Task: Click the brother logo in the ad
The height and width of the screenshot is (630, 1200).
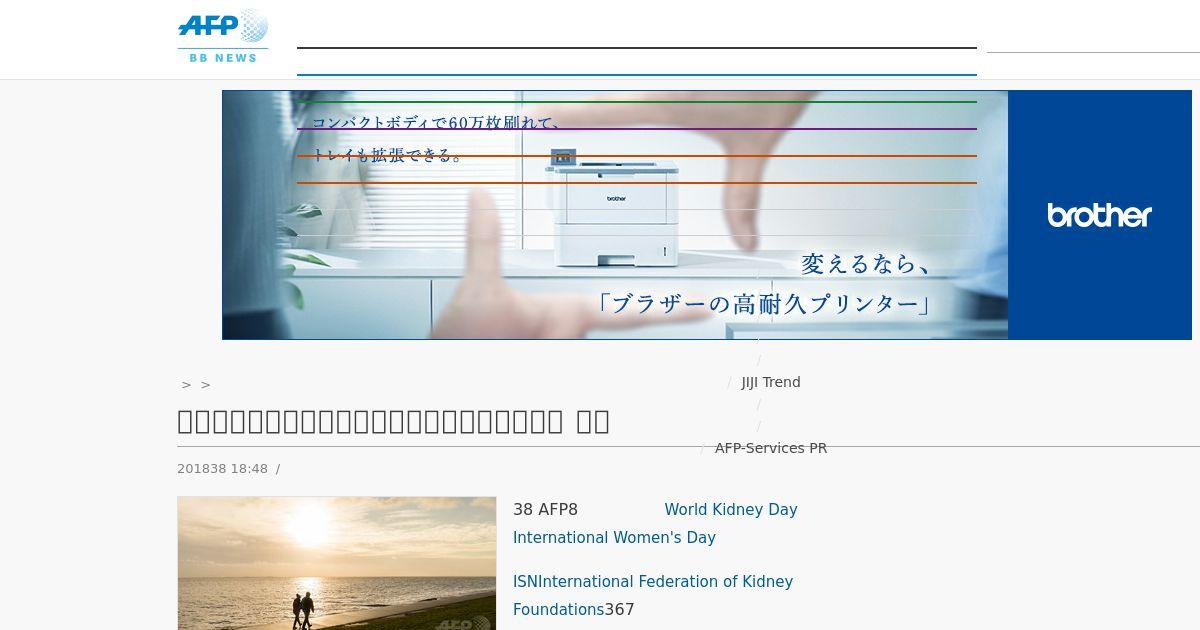Action: (1099, 215)
